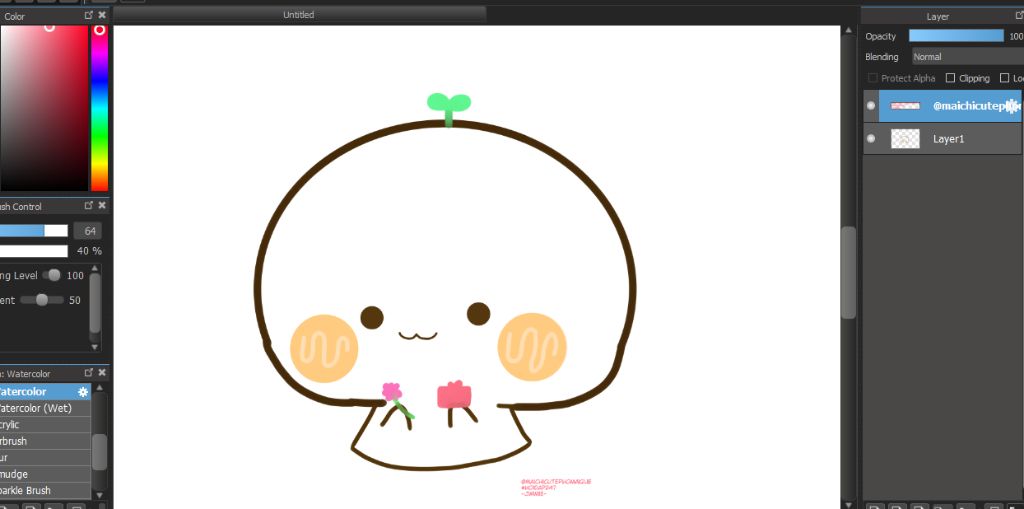Viewport: 1024px width, 509px height.
Task: Click the brush list scrollbar thumb
Action: (x=99, y=452)
